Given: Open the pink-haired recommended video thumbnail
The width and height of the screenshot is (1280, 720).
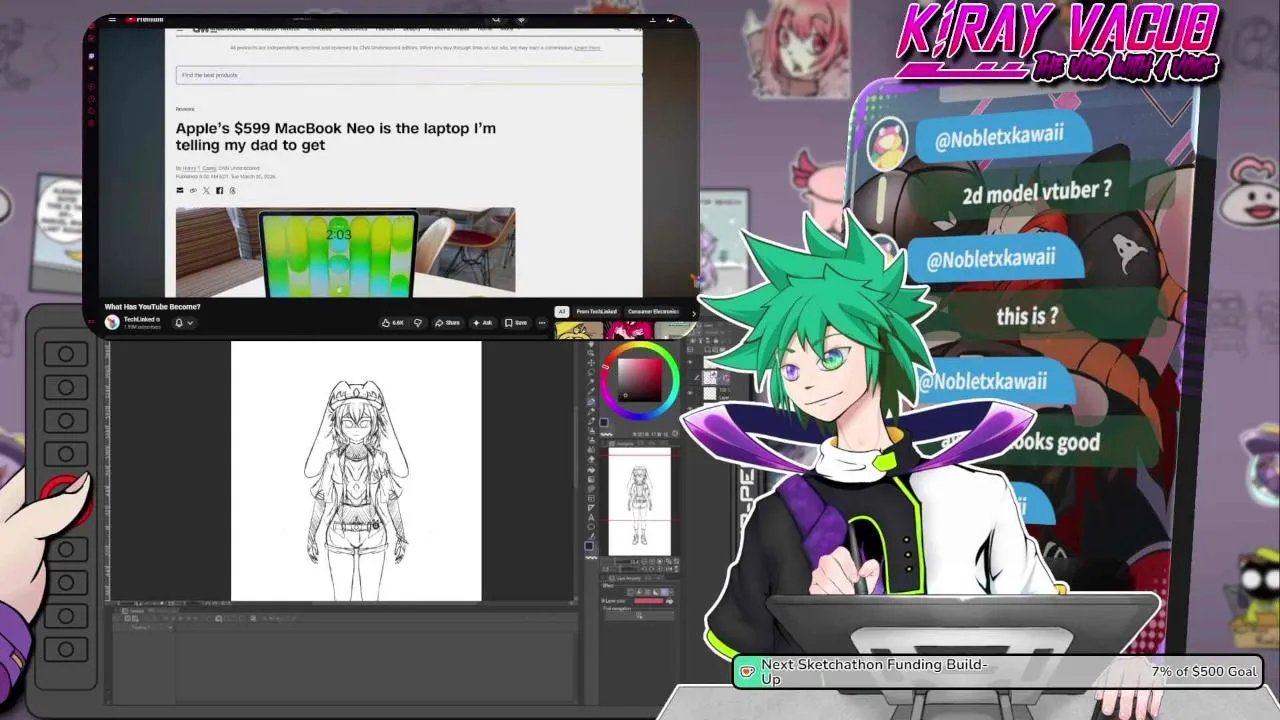Looking at the screenshot, I should tap(628, 331).
